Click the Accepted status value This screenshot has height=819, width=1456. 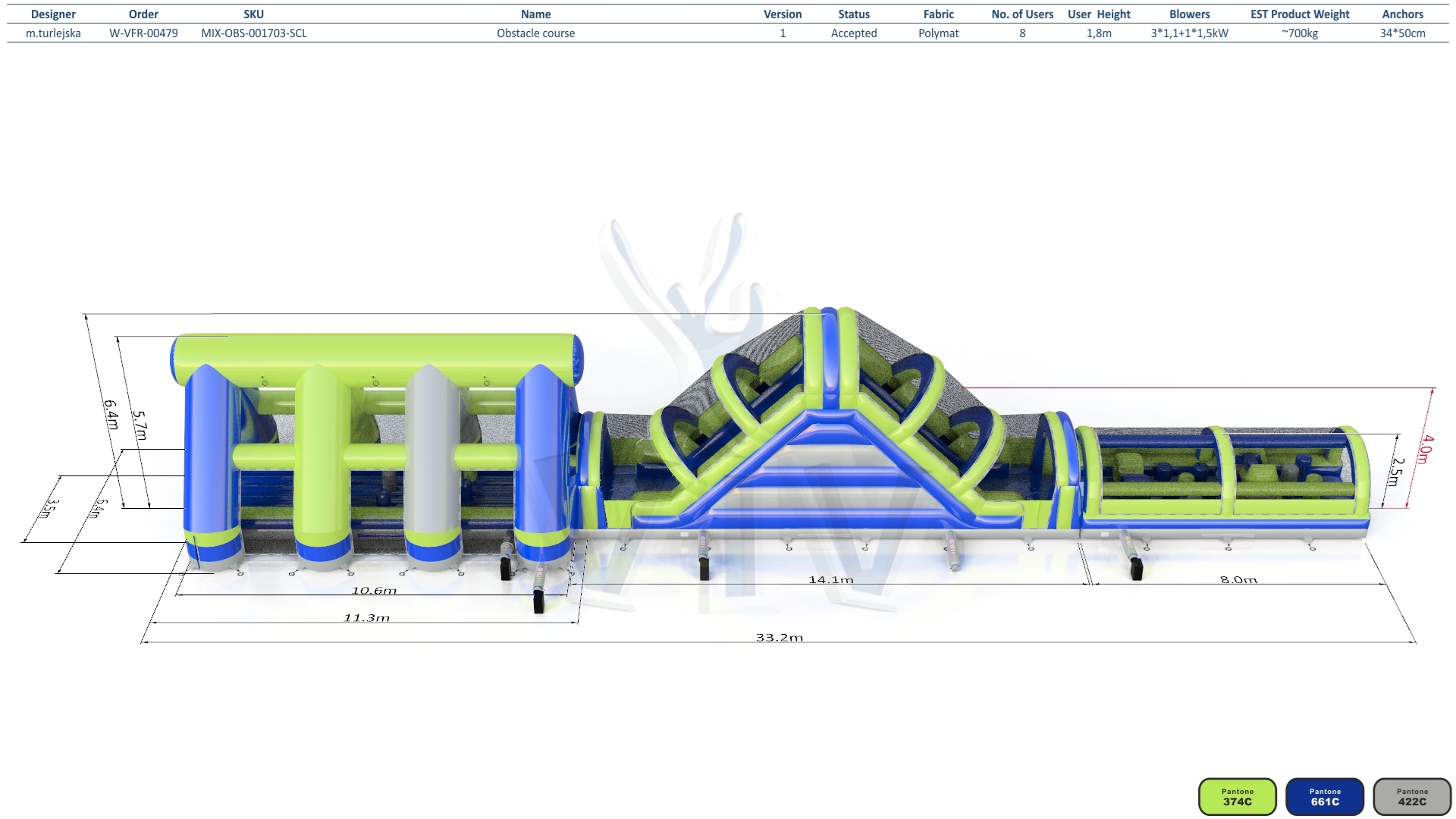pyautogui.click(x=854, y=33)
